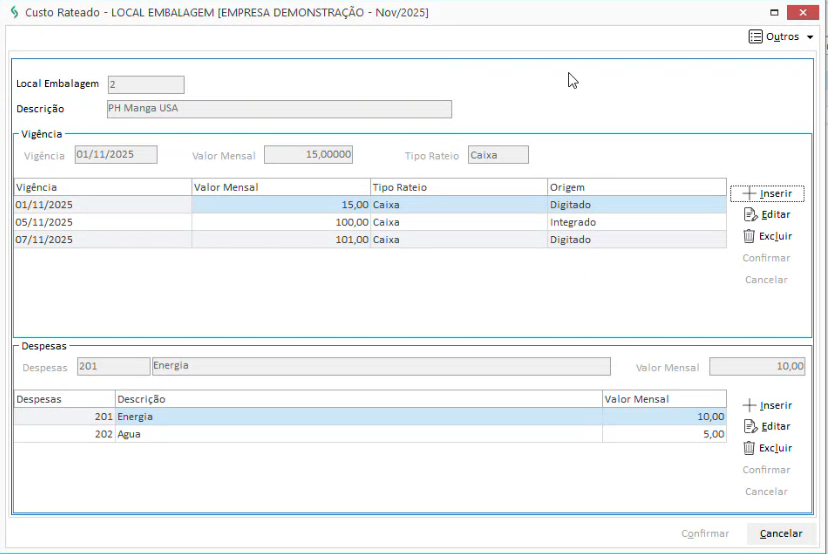Image resolution: width=828 pixels, height=554 pixels.
Task: Click Excluir trash icon in Despesas section
Action: pyautogui.click(x=749, y=448)
